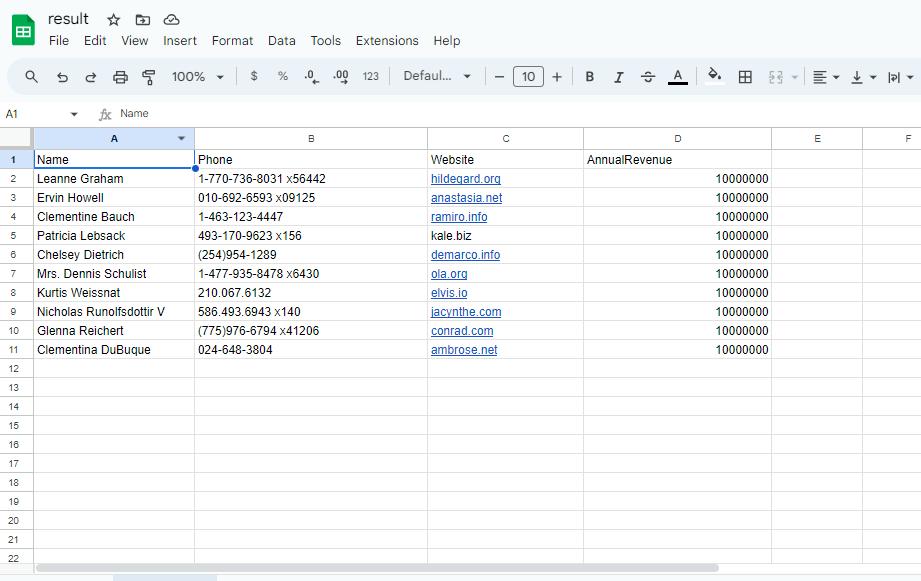The height and width of the screenshot is (581, 921).
Task: Open the Extensions menu
Action: (x=387, y=41)
